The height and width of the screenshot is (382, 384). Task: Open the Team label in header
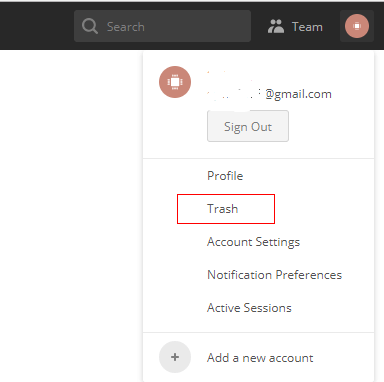click(x=307, y=27)
